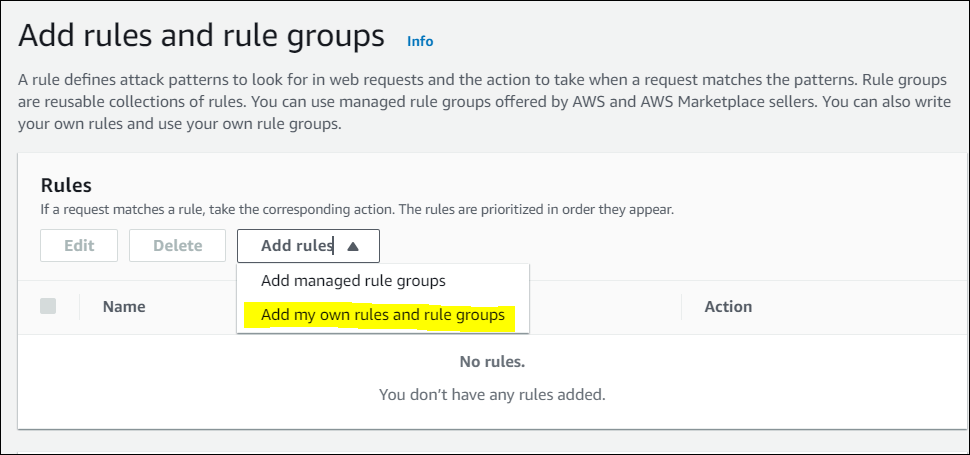Viewport: 970px width, 455px height.
Task: Click the Action column header
Action: [728, 307]
